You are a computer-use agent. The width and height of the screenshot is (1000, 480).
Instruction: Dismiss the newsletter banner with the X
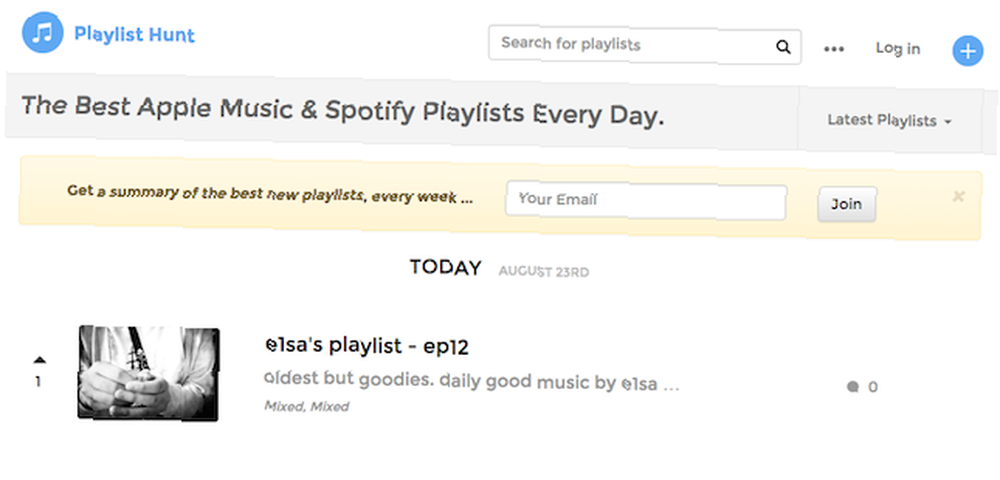click(x=958, y=196)
